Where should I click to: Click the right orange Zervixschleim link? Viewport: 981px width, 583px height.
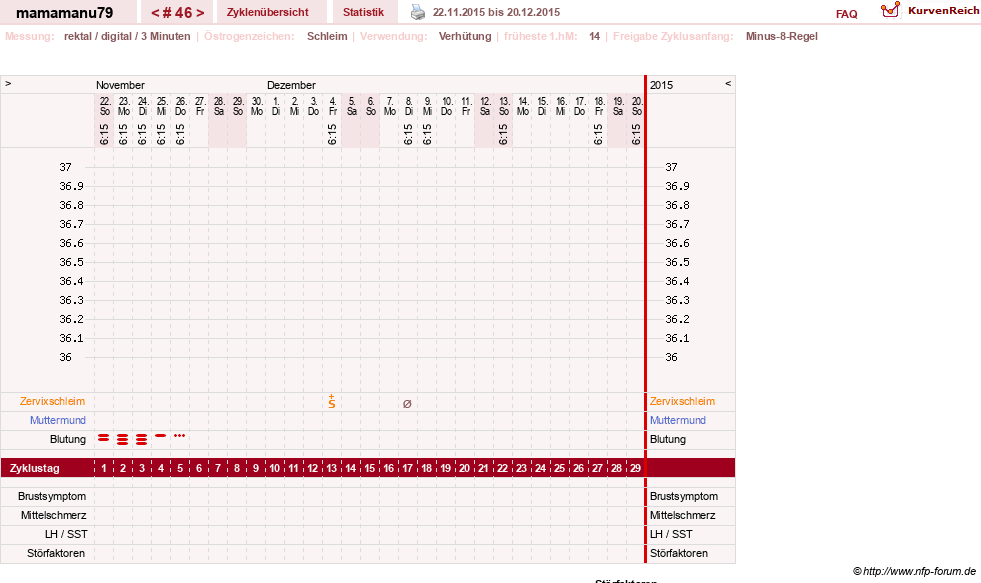pos(682,402)
